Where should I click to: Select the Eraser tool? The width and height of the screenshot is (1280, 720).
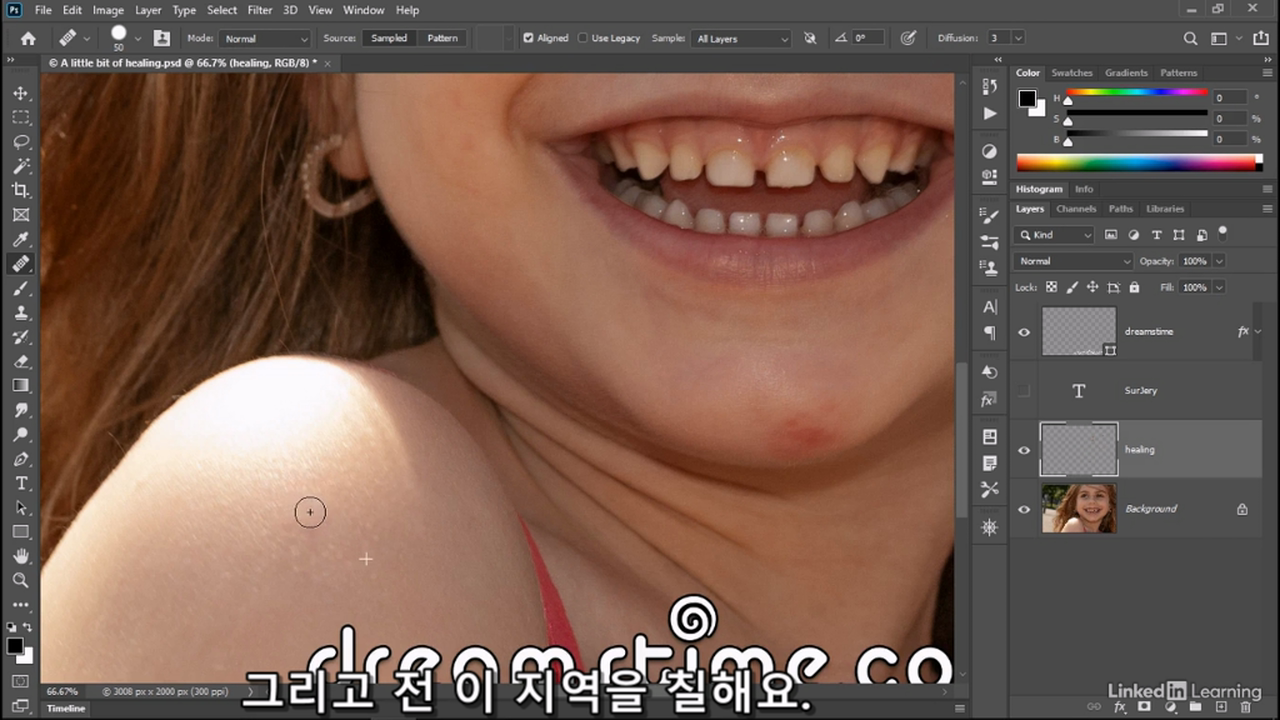[x=21, y=361]
